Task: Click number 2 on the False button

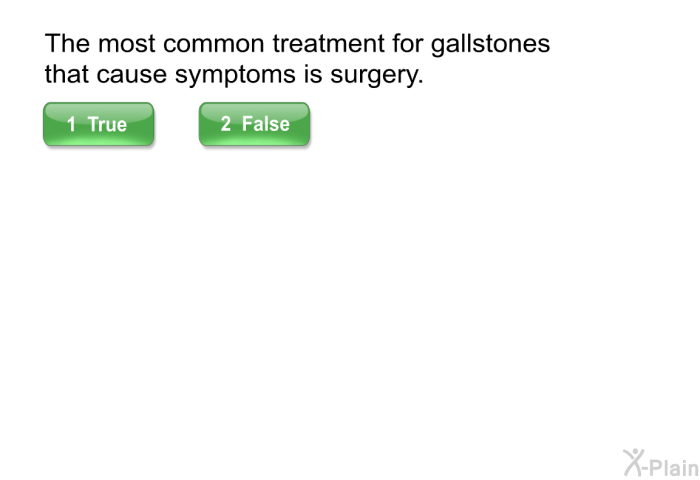Action: pyautogui.click(x=226, y=124)
